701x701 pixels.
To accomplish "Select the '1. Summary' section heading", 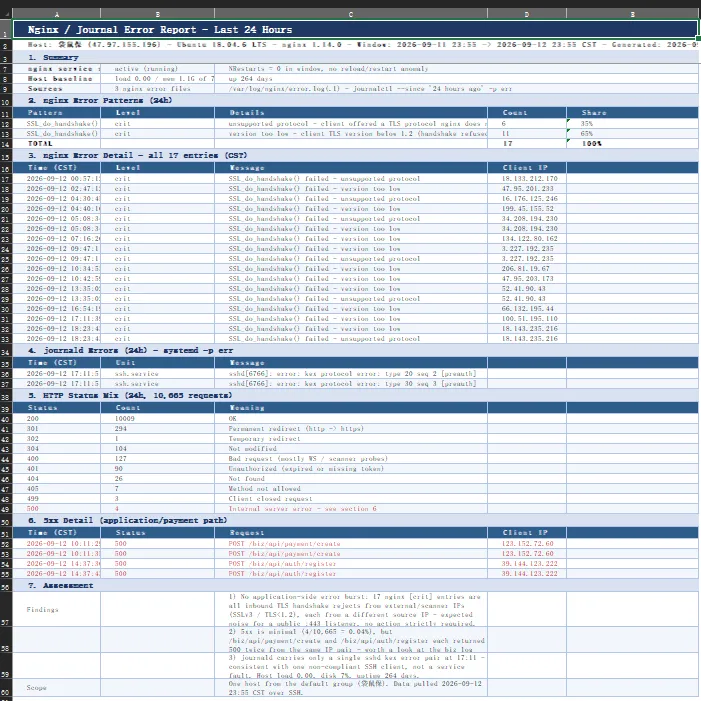I will [355, 58].
